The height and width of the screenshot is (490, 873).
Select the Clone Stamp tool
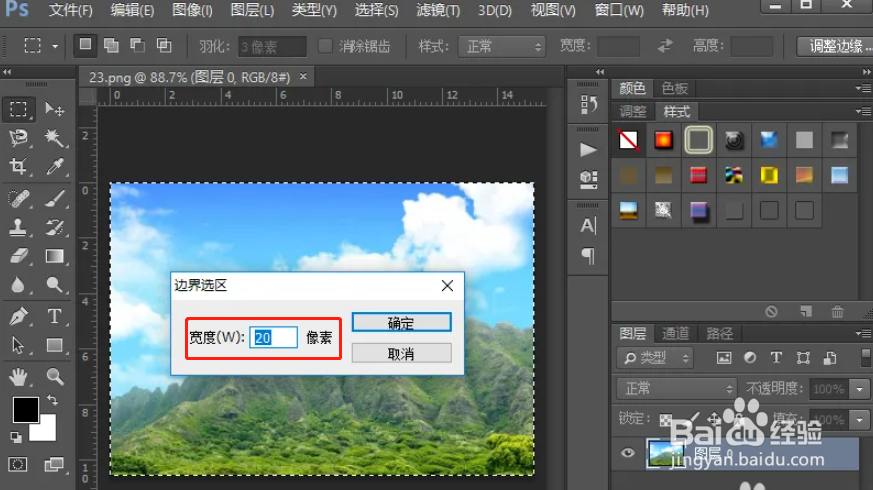[18, 227]
